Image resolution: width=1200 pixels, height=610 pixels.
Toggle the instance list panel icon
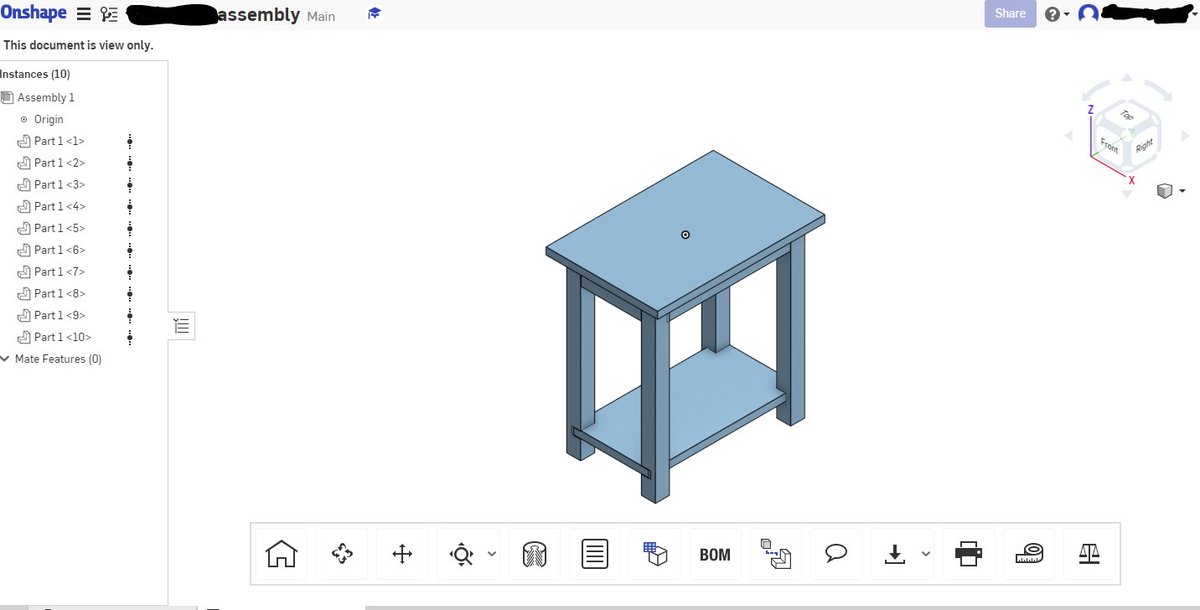(x=181, y=325)
